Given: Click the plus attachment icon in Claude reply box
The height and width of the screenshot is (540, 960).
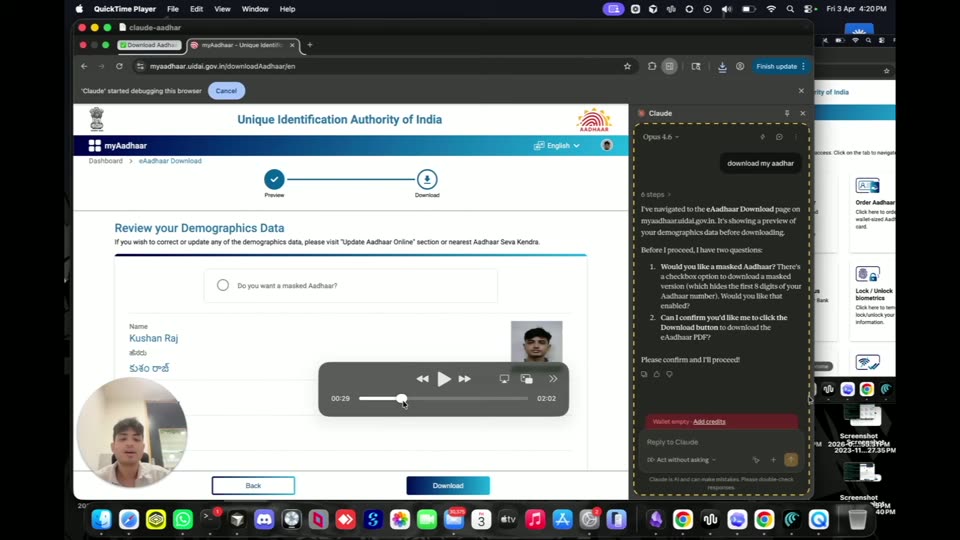Looking at the screenshot, I should [773, 460].
